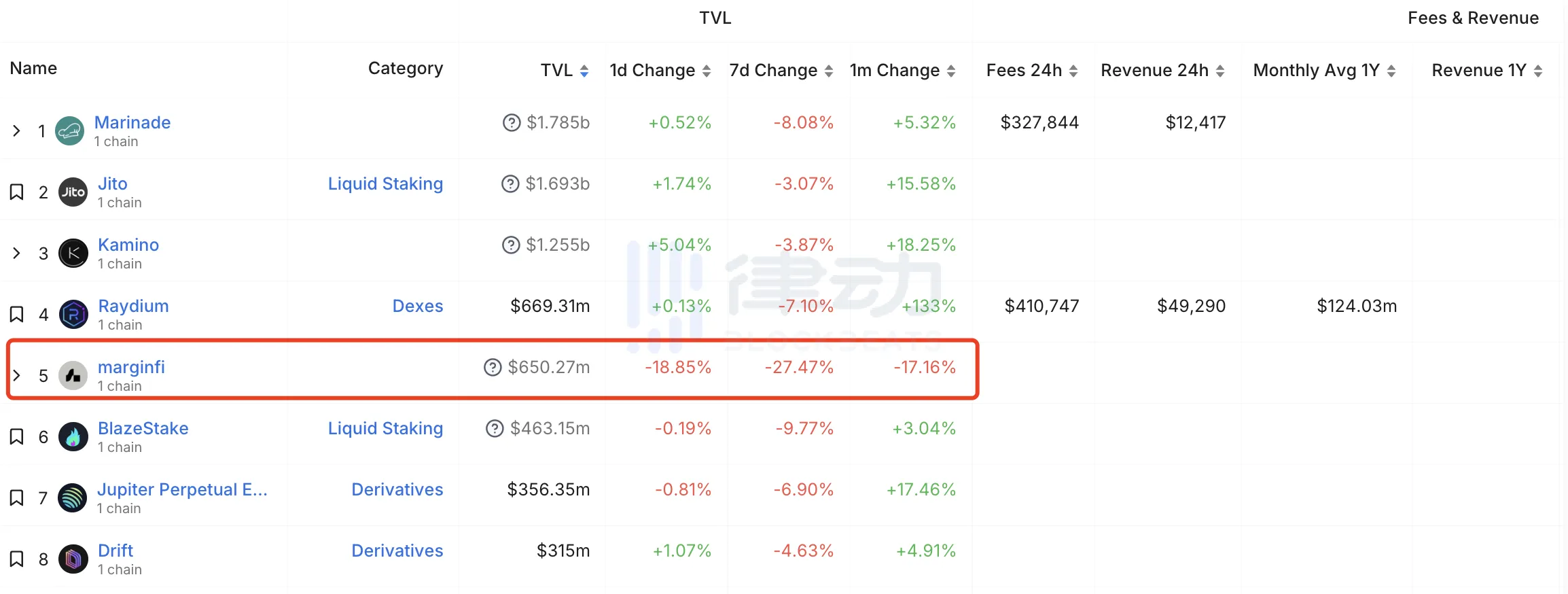Sort table by Fees 24h column
1568x594 pixels.
1031,71
